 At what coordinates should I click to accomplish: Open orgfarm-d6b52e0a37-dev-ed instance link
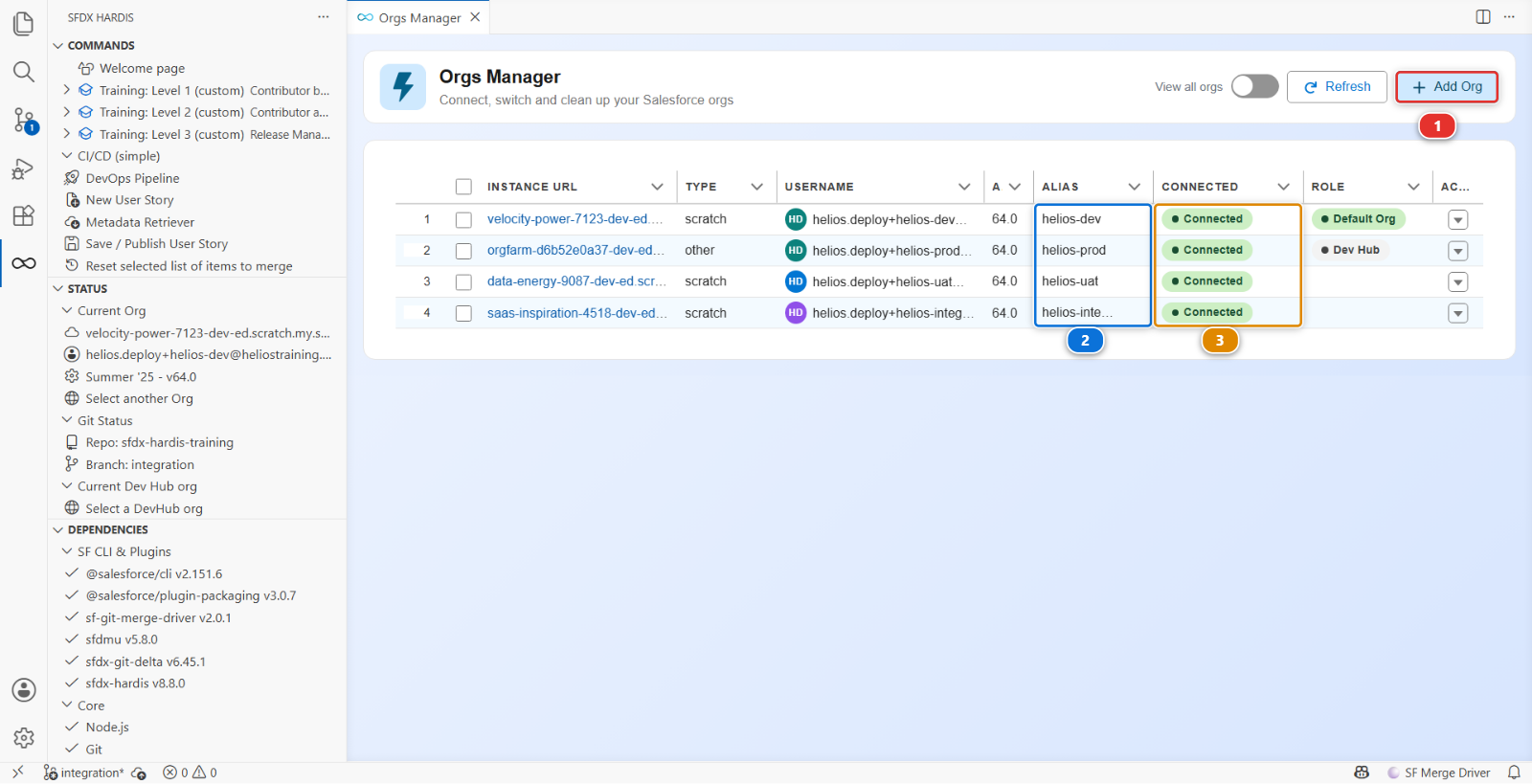point(575,250)
